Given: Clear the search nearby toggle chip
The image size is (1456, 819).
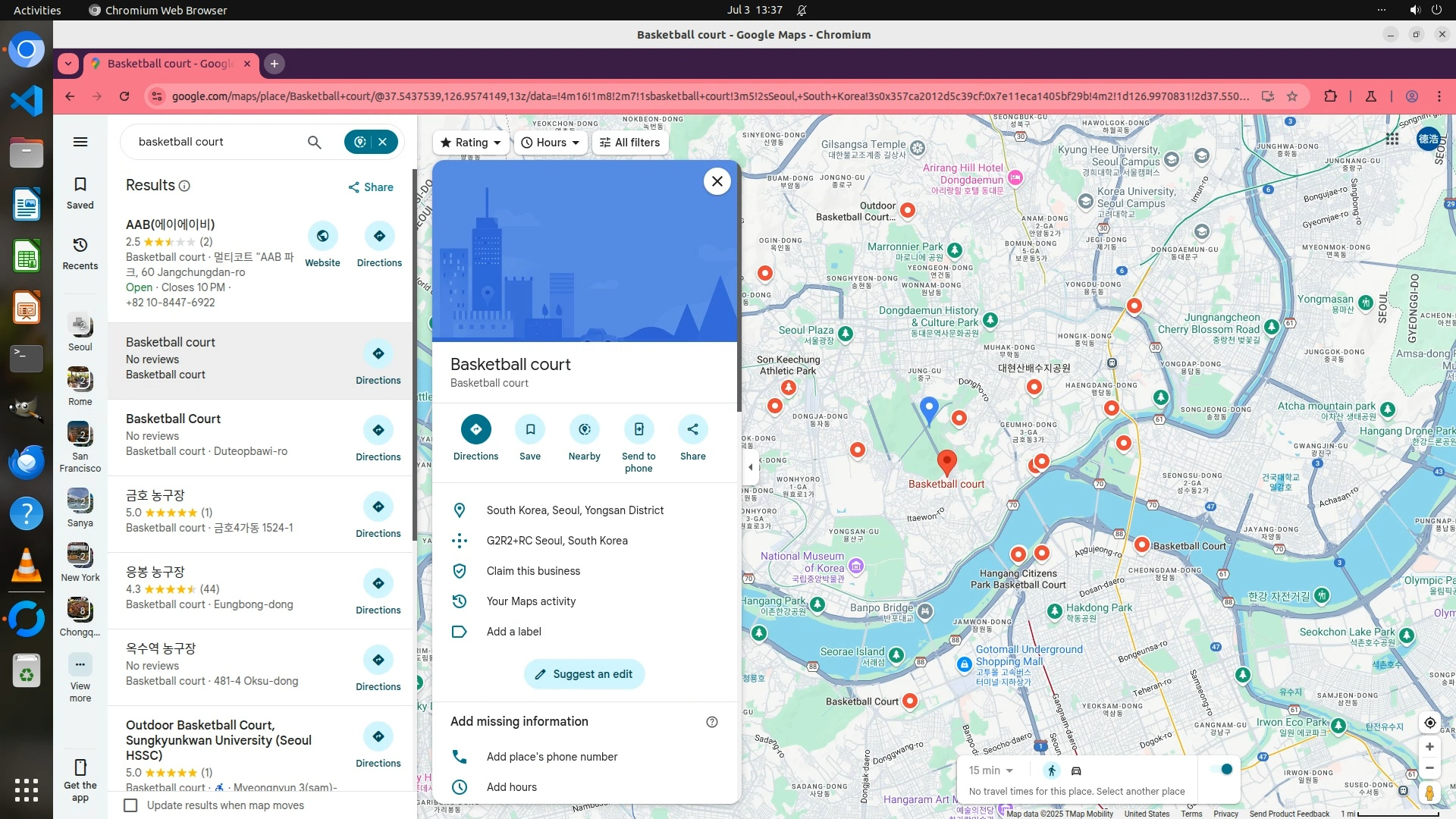Looking at the screenshot, I should point(383,142).
